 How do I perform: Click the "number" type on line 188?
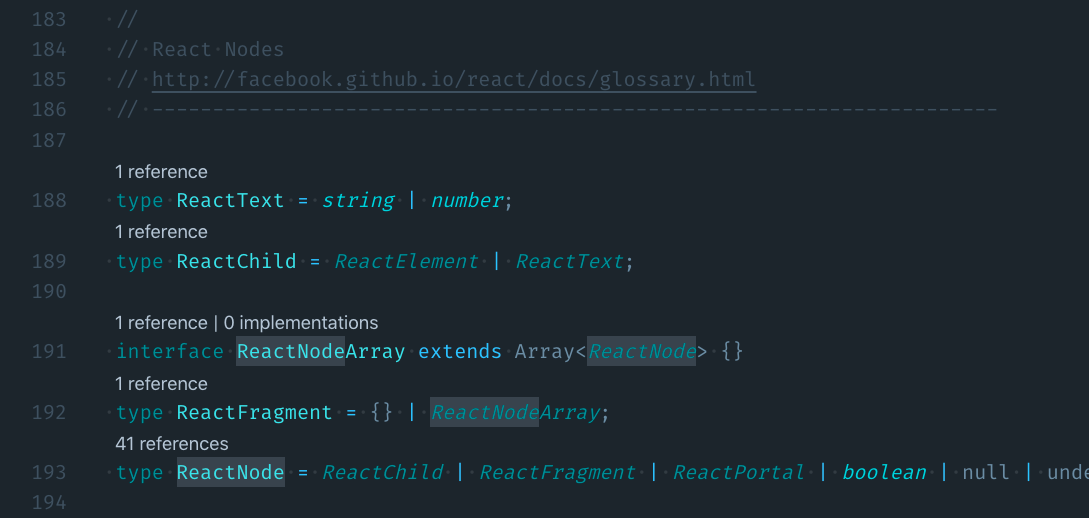(467, 201)
